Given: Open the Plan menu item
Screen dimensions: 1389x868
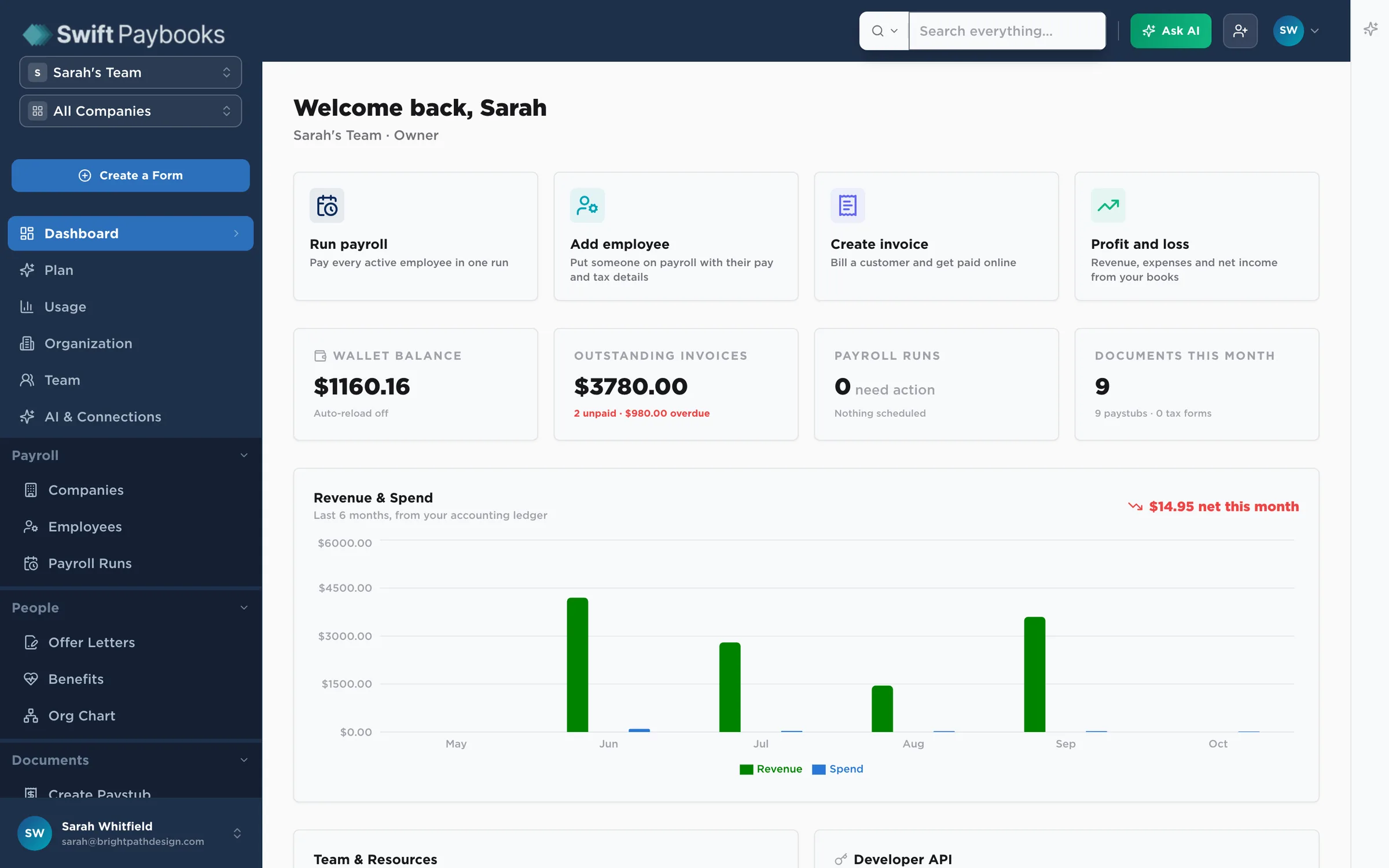Looking at the screenshot, I should coord(131,270).
